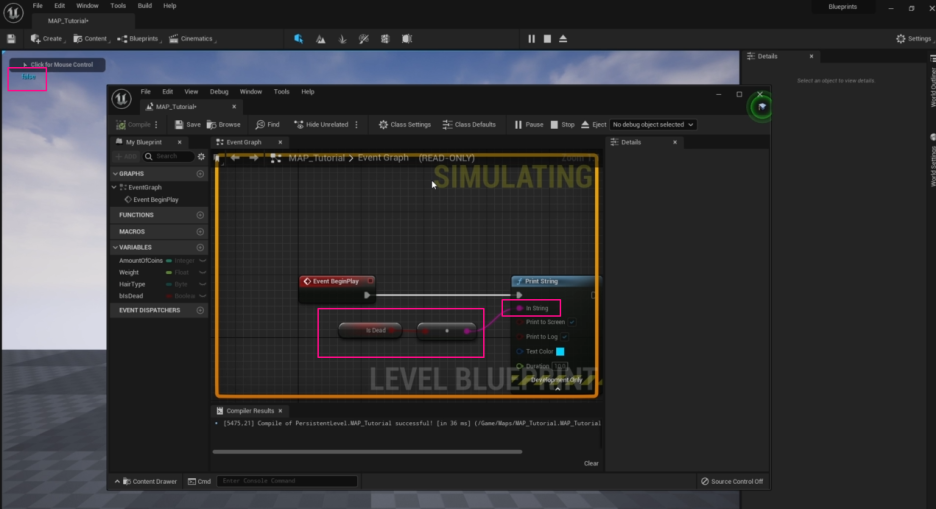Open the Build menu of the main editor
This screenshot has height=509, width=936.
144,6
